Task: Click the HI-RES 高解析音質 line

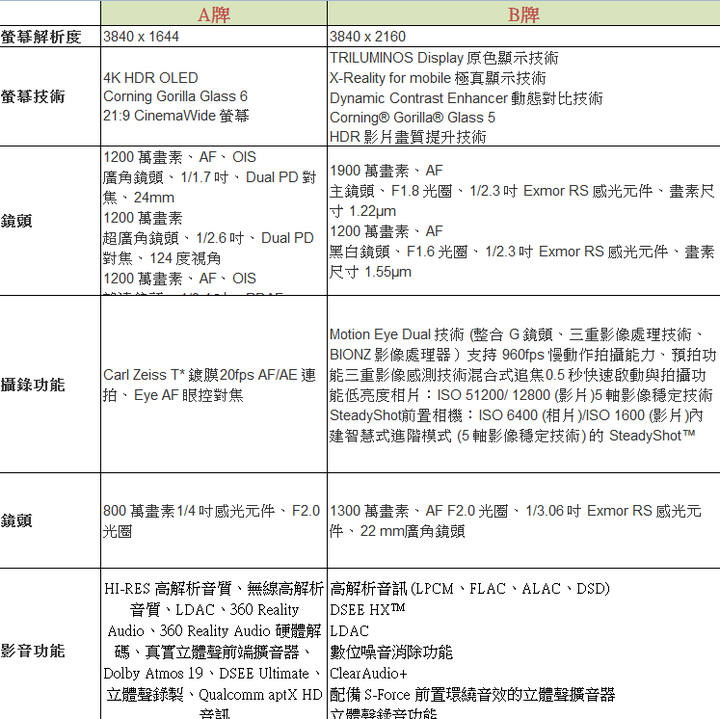Action: tap(214, 589)
